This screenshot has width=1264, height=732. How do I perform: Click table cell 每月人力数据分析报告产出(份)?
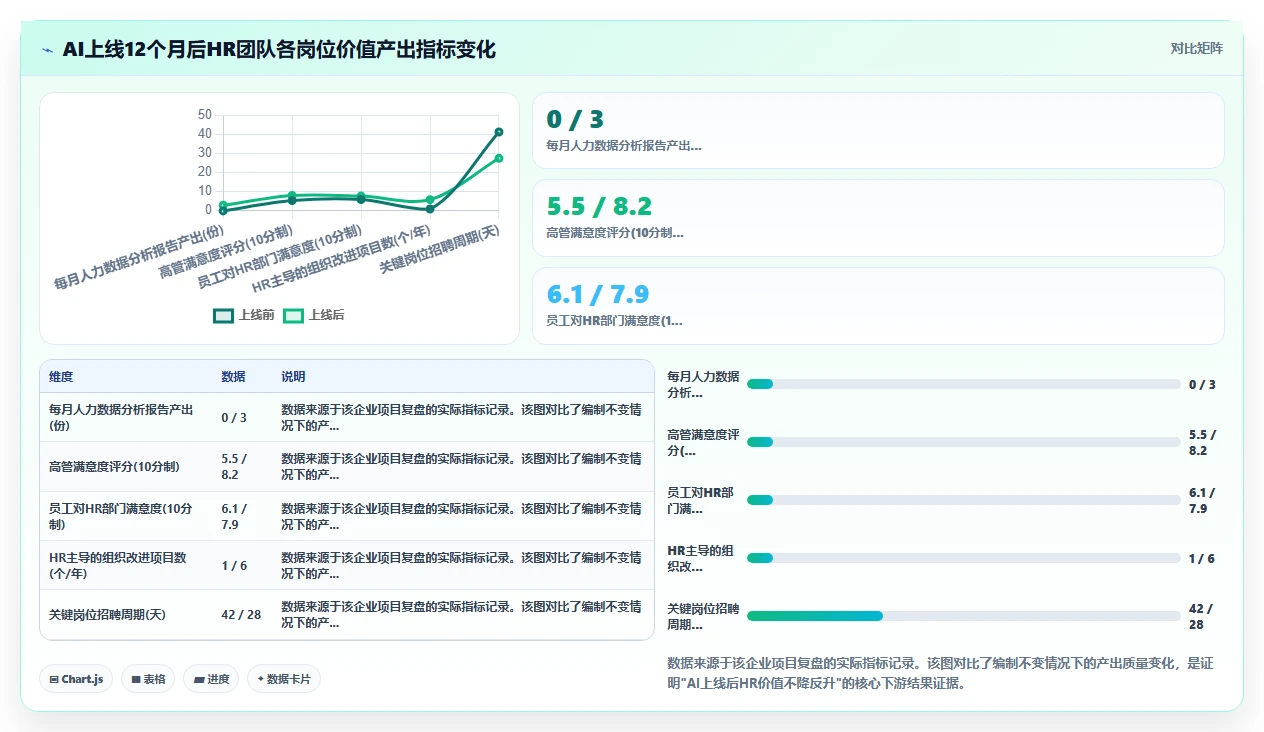pyautogui.click(x=126, y=417)
